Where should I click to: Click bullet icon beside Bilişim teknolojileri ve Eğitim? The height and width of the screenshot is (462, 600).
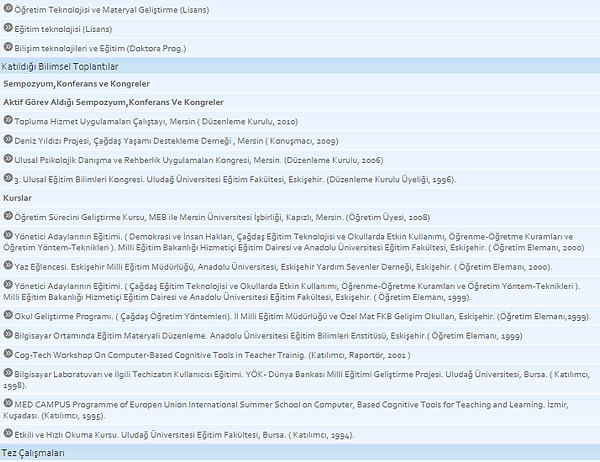(8, 46)
